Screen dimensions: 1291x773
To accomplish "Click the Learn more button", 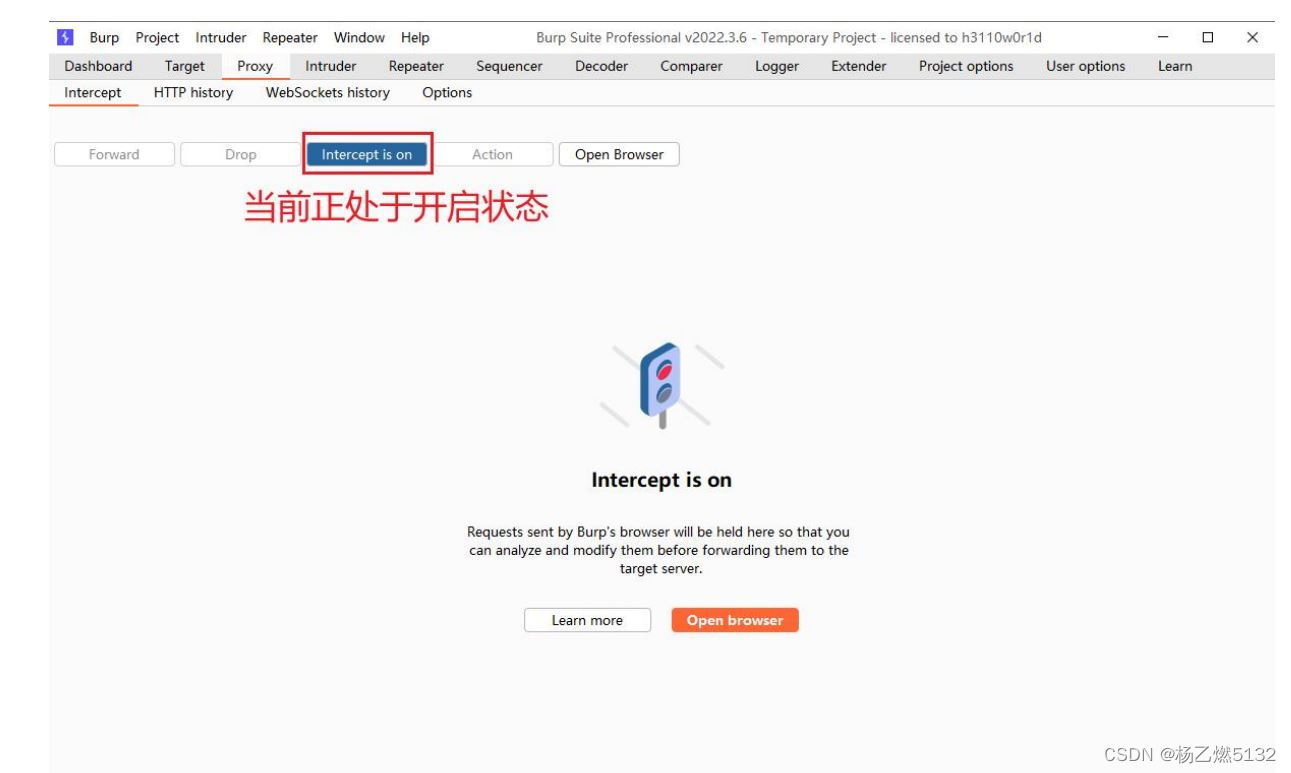I will tap(587, 620).
